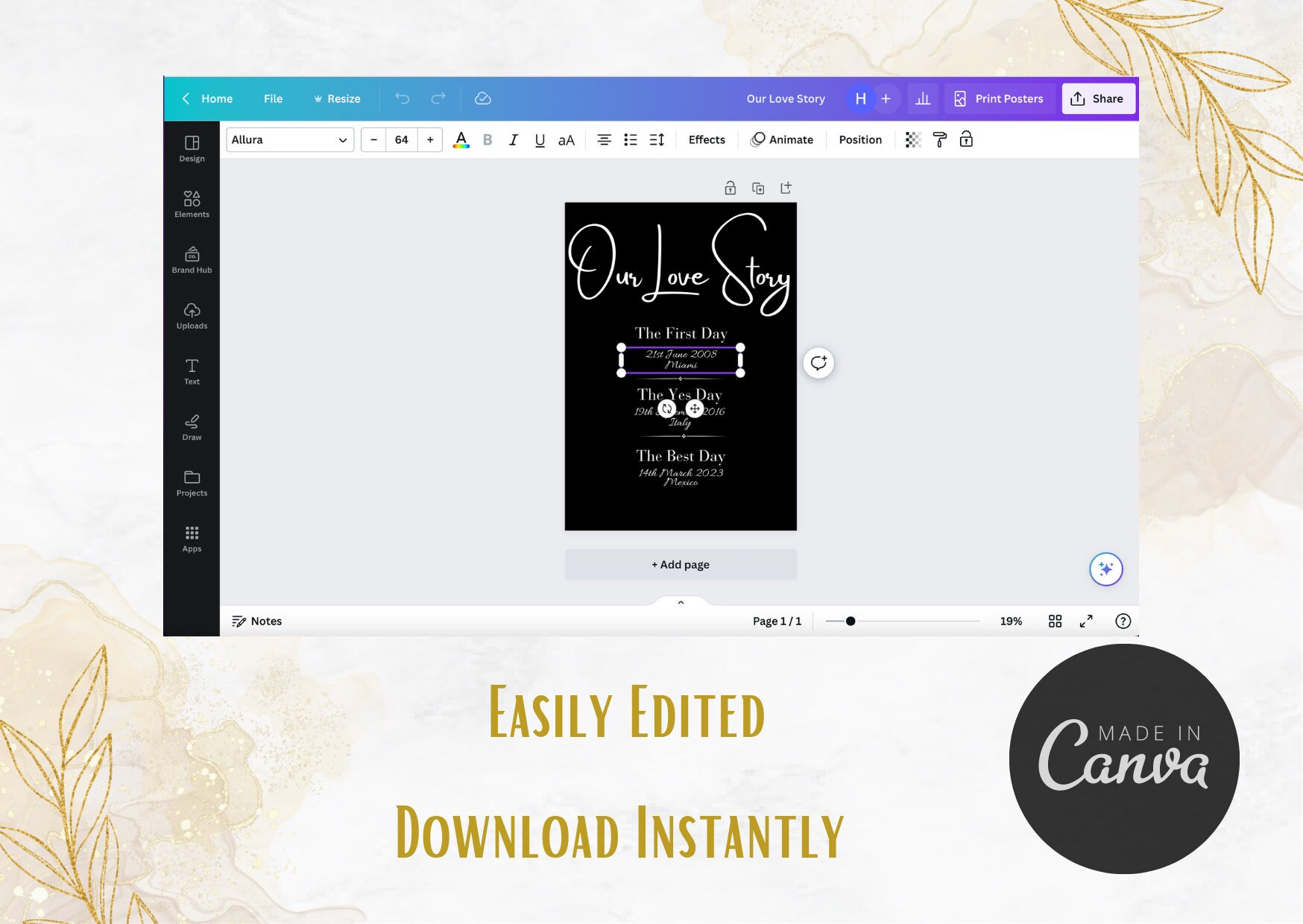
Task: Decrease font size with minus
Action: tap(373, 139)
